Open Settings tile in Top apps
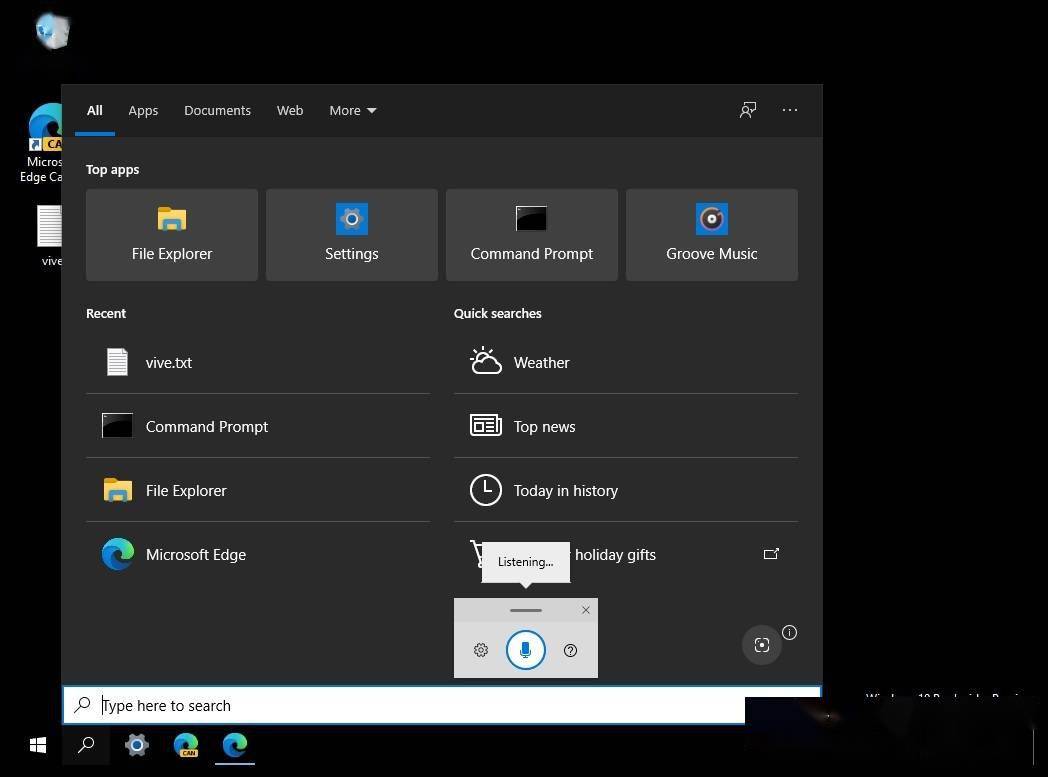The width and height of the screenshot is (1048, 777). click(352, 235)
